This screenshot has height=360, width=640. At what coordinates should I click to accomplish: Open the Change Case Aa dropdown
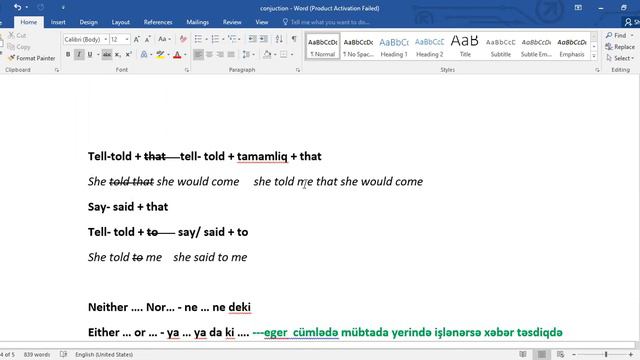pos(164,39)
